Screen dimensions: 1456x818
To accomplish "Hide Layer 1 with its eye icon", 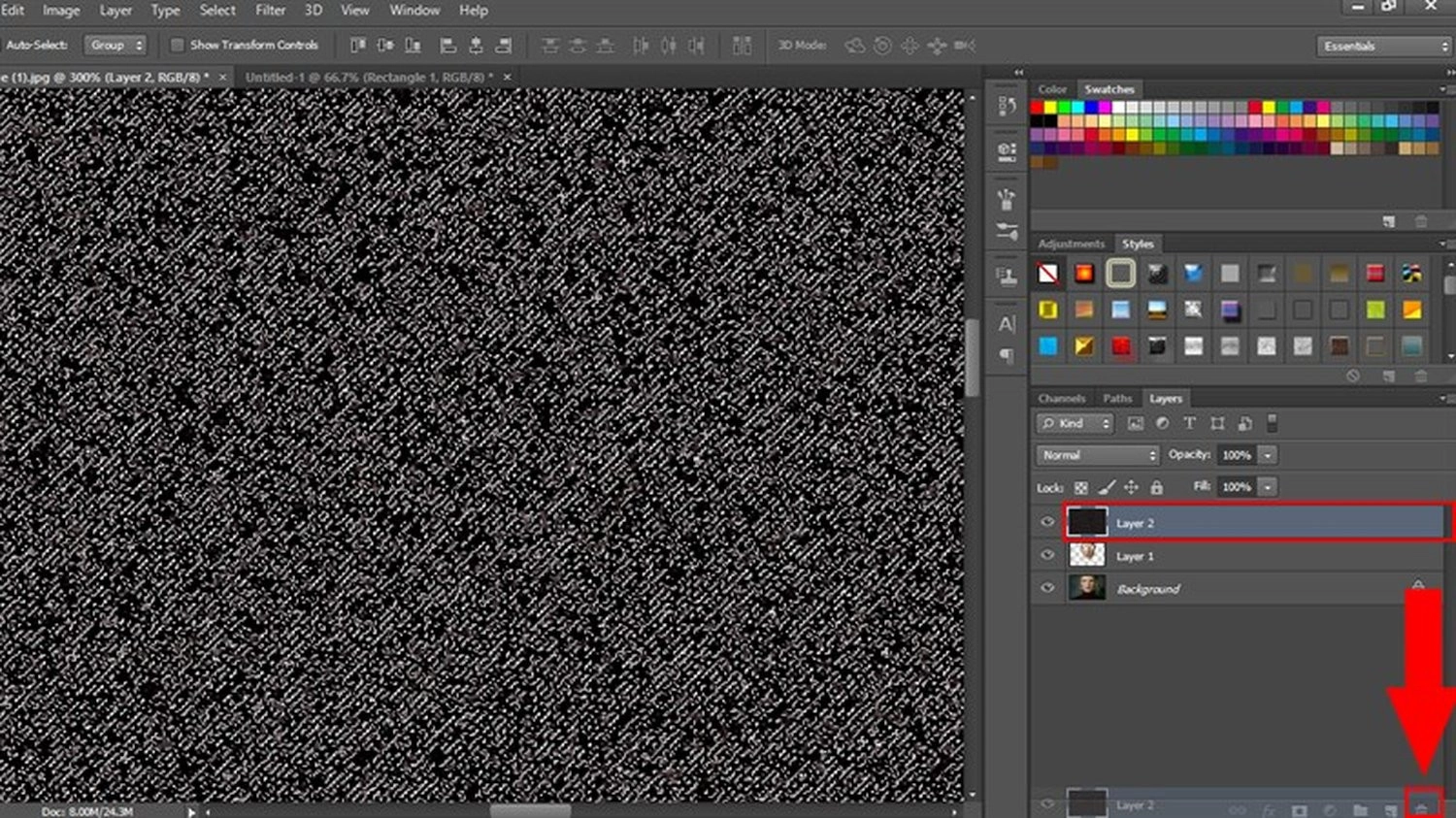I will 1047,555.
